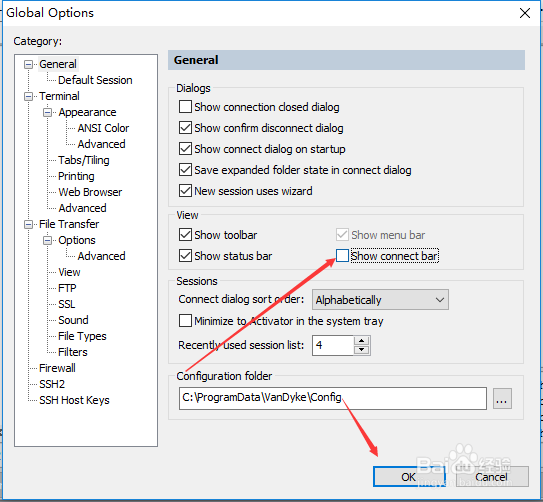Decrease recently used session list value
This screenshot has width=543, height=502.
click(x=362, y=350)
